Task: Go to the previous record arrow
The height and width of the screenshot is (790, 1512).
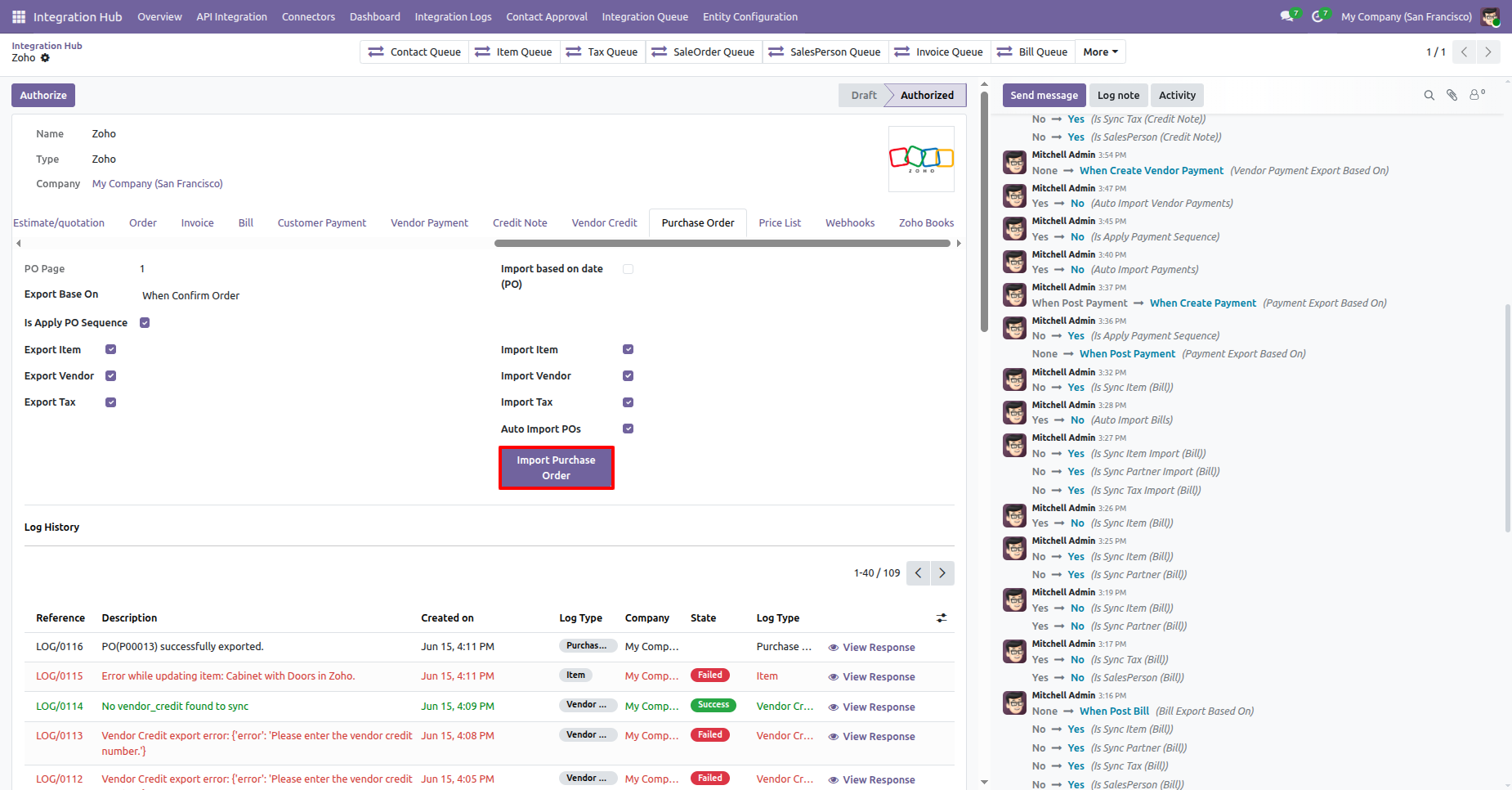Action: (1465, 52)
